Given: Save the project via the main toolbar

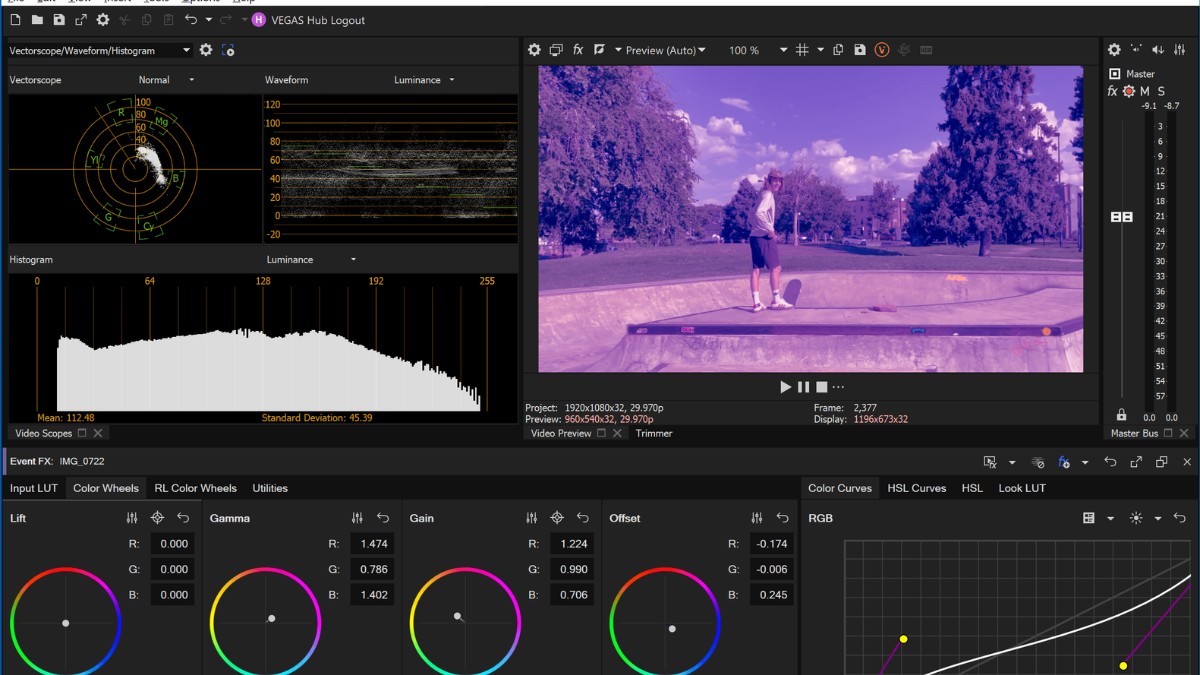Looking at the screenshot, I should [59, 20].
